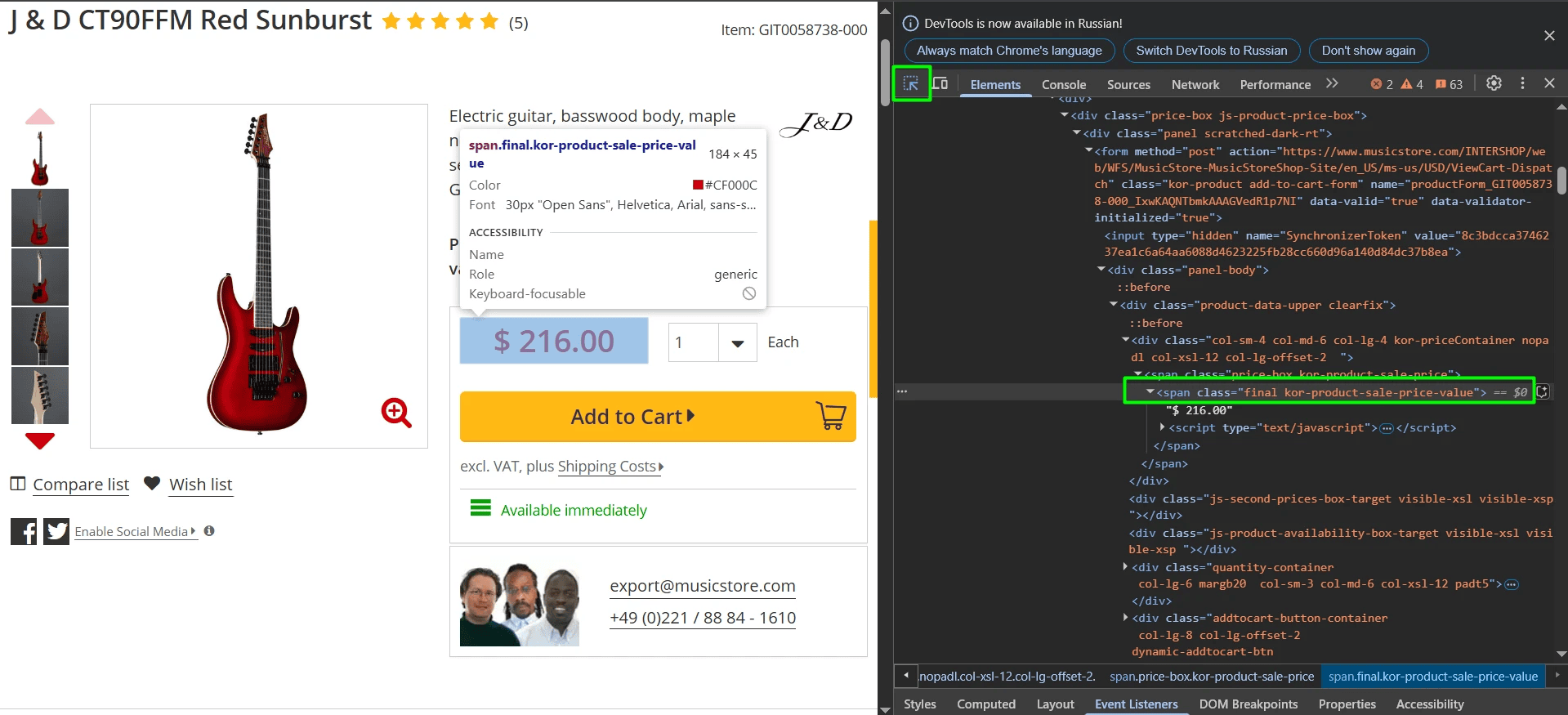Open the Shipping Costs link
This screenshot has width=1568, height=715.
607,467
